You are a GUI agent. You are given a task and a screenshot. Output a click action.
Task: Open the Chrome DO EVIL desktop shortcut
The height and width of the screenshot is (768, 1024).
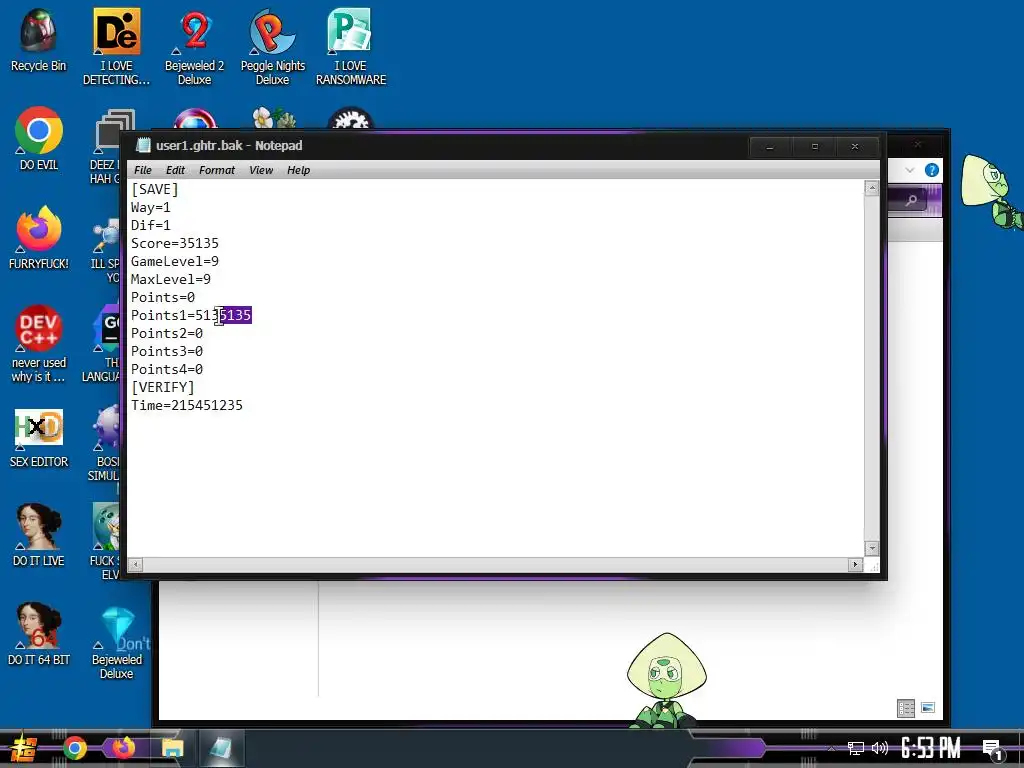click(39, 138)
